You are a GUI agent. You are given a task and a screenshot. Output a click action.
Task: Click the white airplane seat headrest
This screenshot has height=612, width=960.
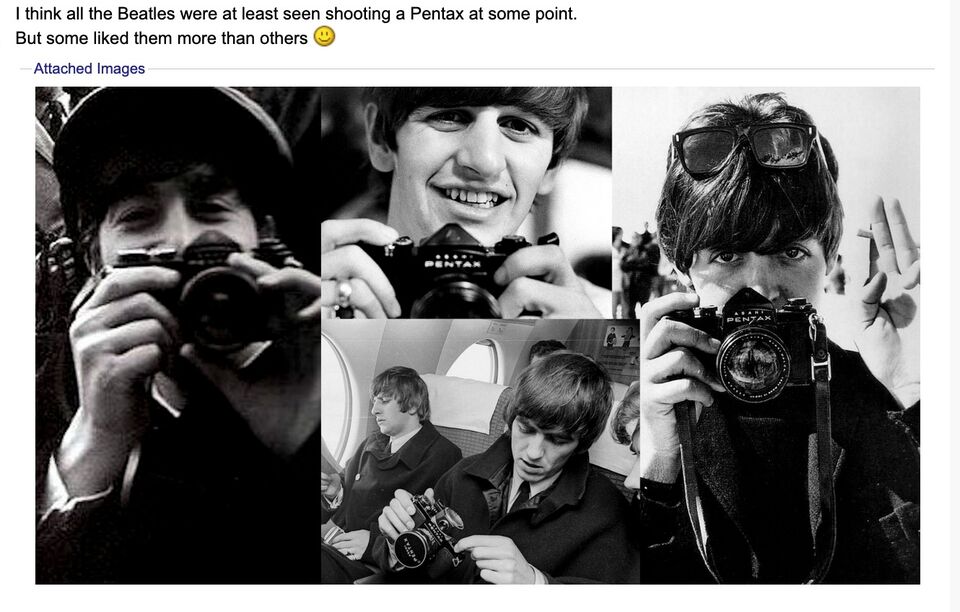462,402
